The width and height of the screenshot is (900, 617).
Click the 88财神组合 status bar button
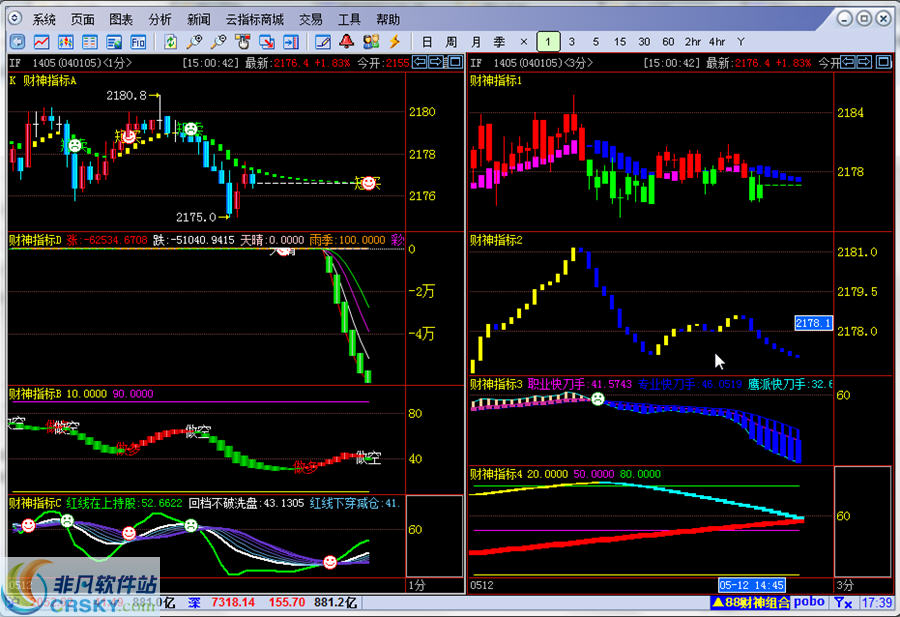pos(750,602)
